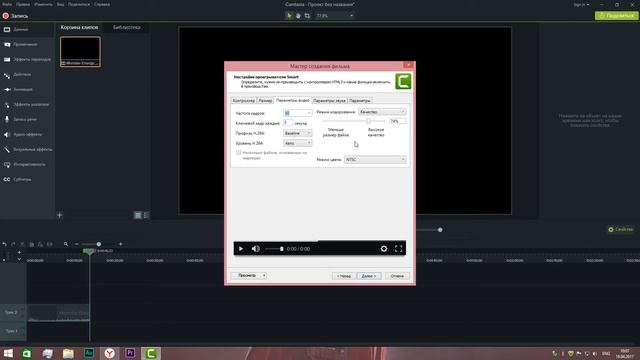This screenshot has height=360, width=640.
Task: Switch to the Controller (Контроллер) tab
Action: coord(244,100)
